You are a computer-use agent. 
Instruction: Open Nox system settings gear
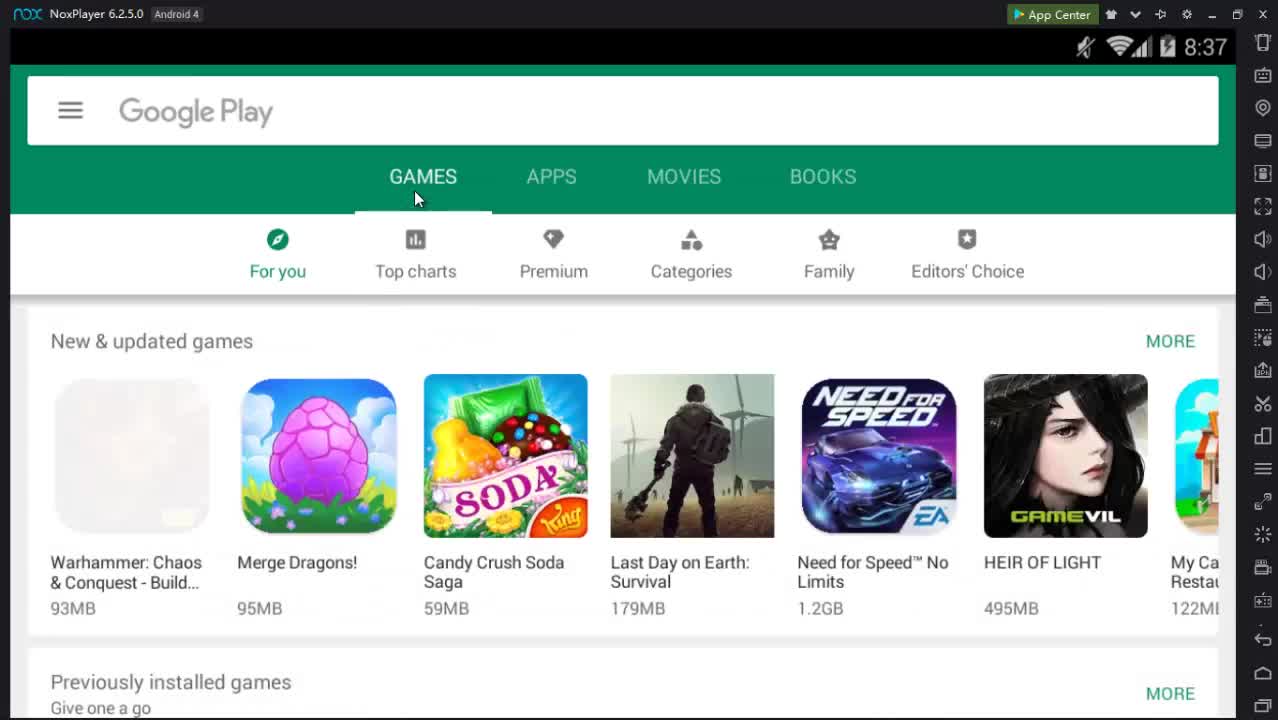pyautogui.click(x=1187, y=14)
